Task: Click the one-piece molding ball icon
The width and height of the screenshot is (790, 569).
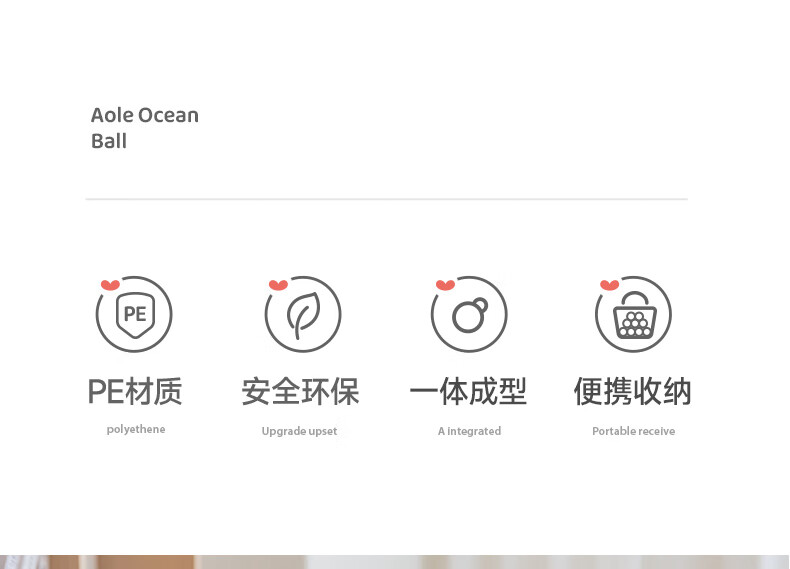Action: click(x=469, y=314)
